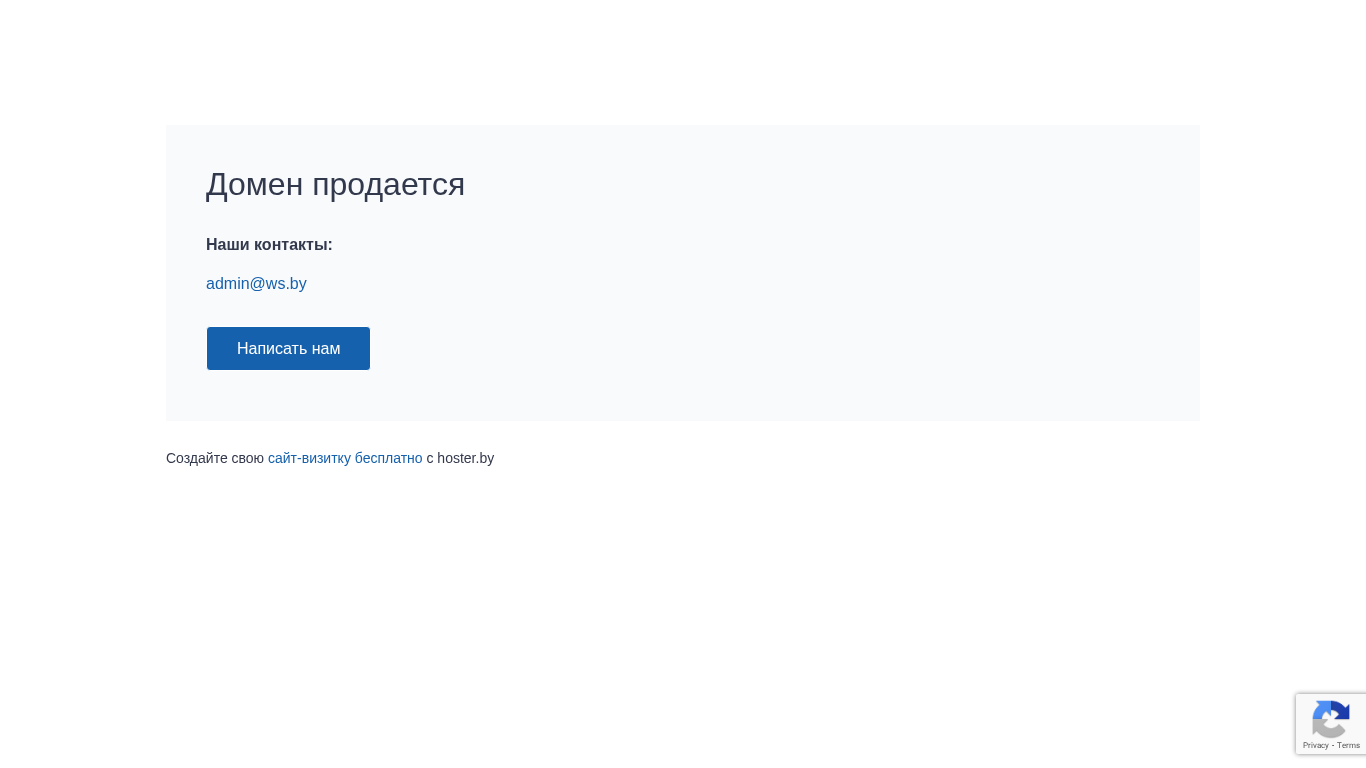1366x768 pixels.
Task: Click the Написать нам button
Action: tap(288, 348)
